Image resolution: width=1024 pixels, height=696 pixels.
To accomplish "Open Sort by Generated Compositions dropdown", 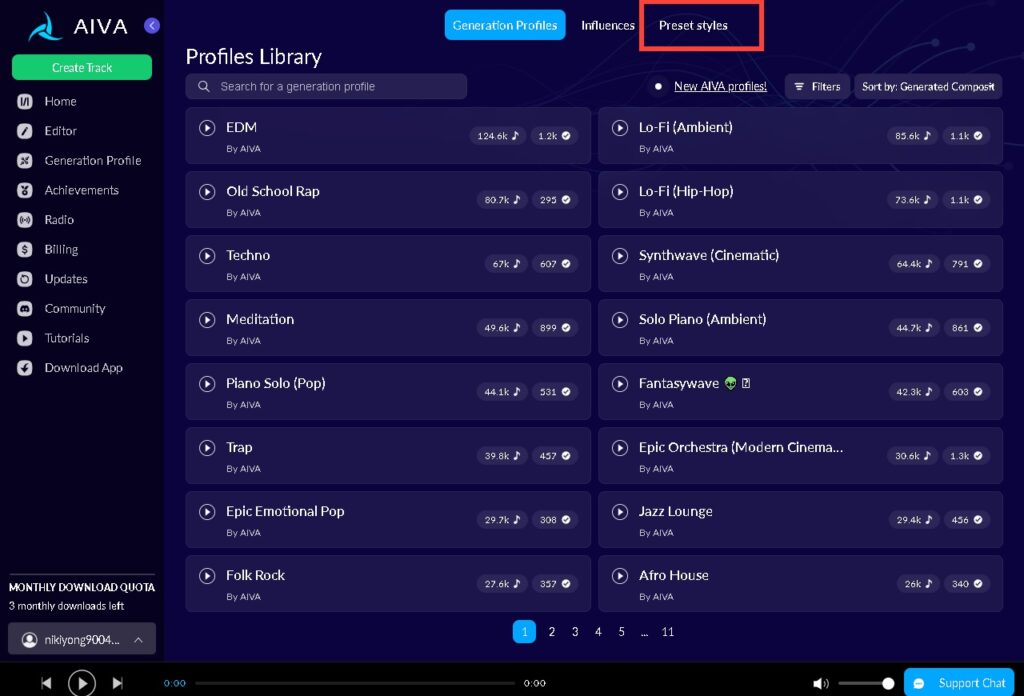I will 928,86.
